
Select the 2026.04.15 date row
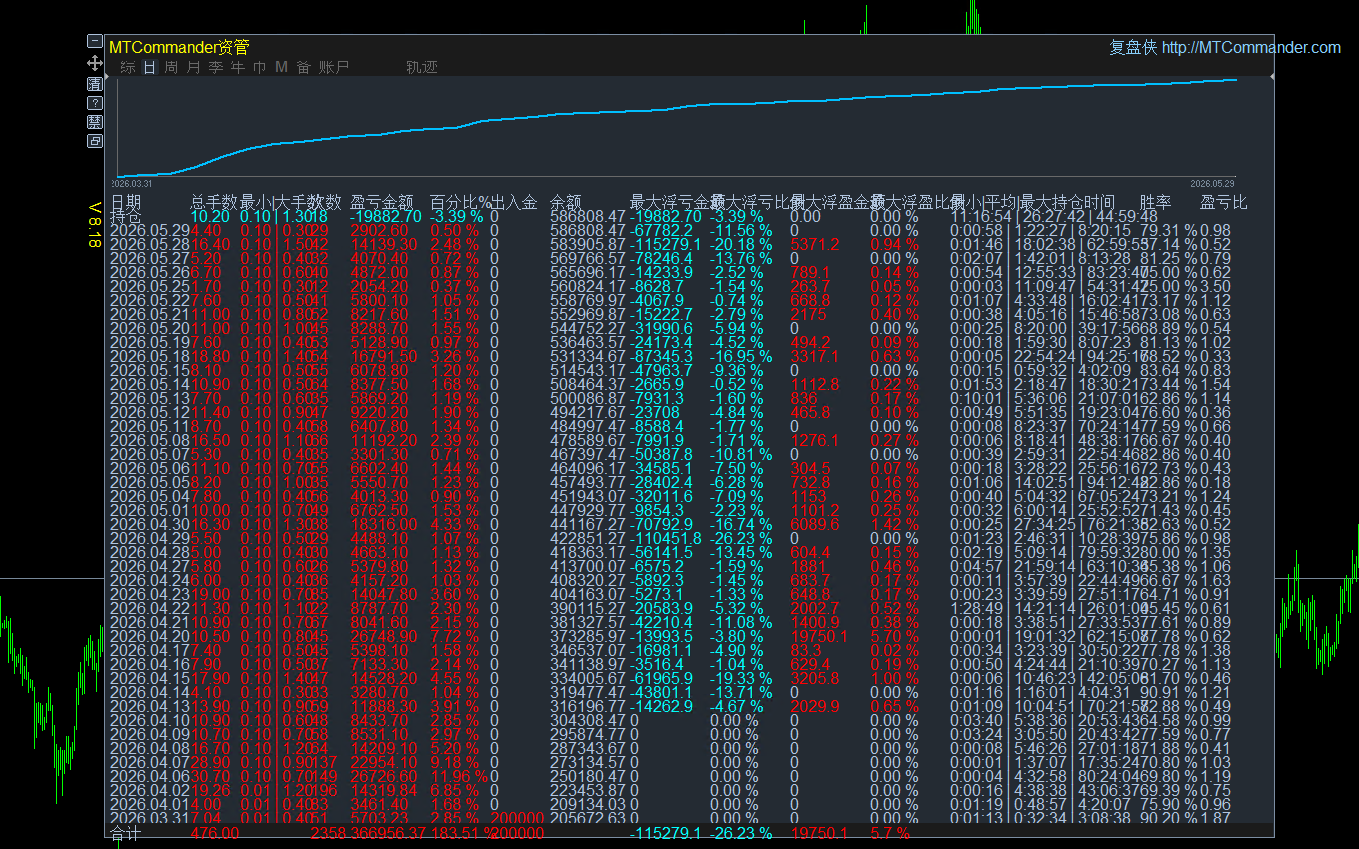coord(149,678)
